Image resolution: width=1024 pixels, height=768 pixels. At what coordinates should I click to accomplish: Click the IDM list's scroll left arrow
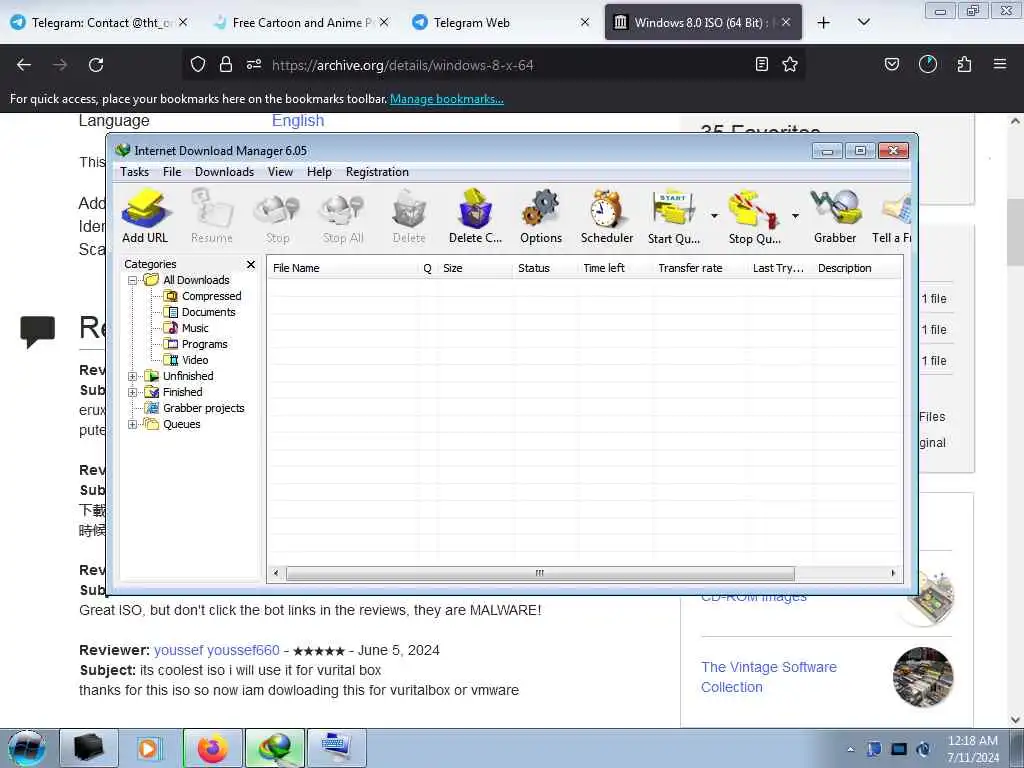pos(276,573)
